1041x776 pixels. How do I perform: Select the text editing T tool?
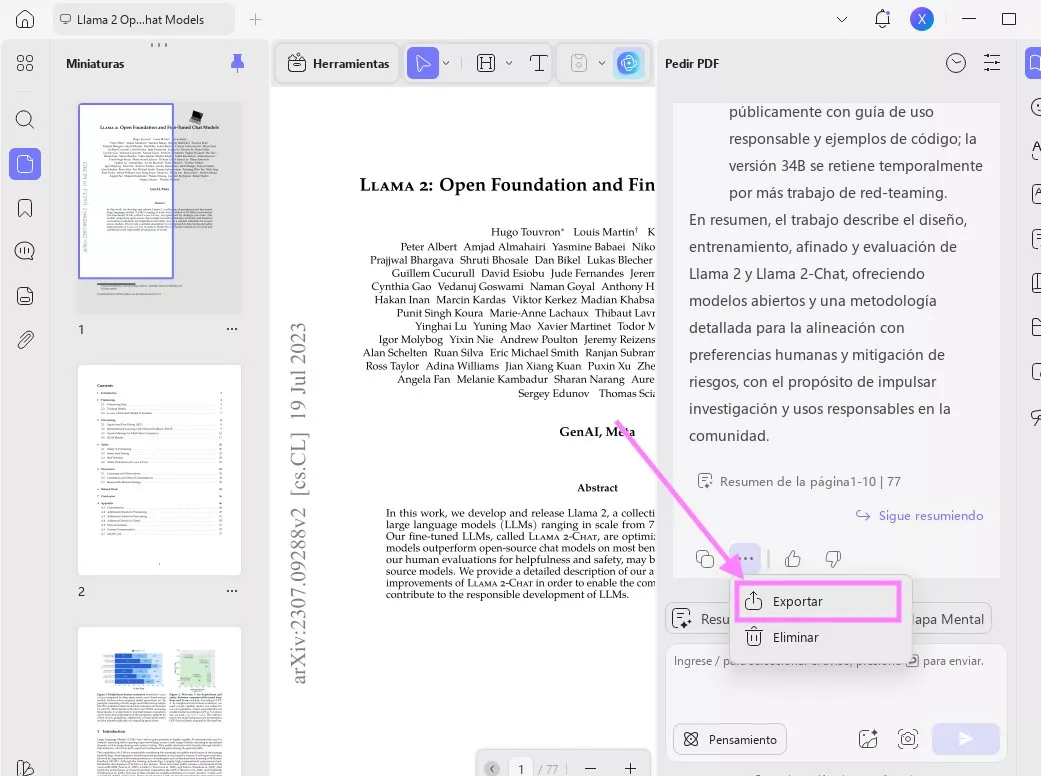(x=538, y=64)
